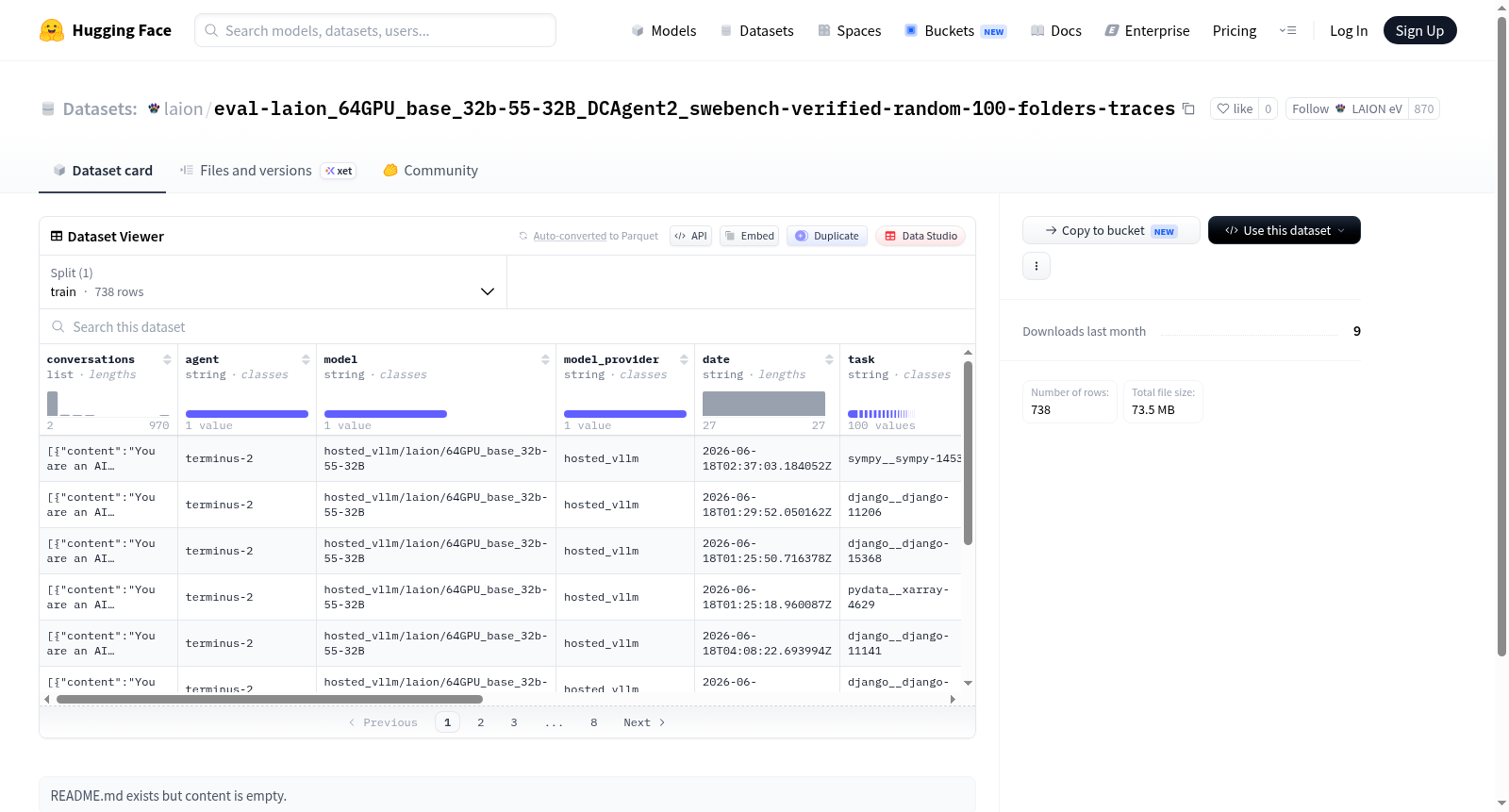Click the follower count 870
The image size is (1509, 812).
point(1424,109)
